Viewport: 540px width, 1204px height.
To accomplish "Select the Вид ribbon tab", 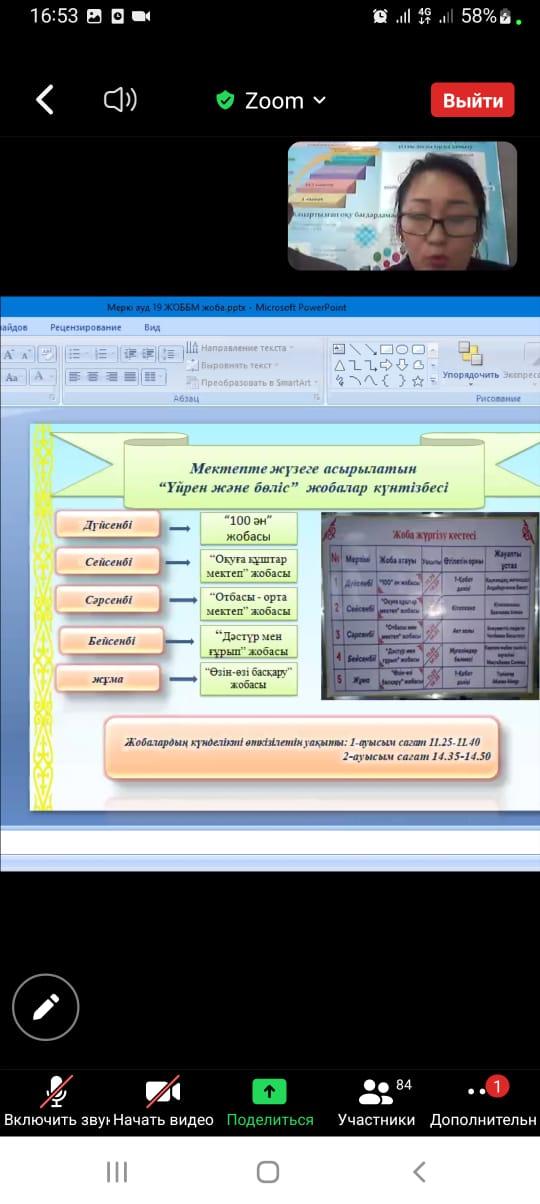I will coord(152,327).
